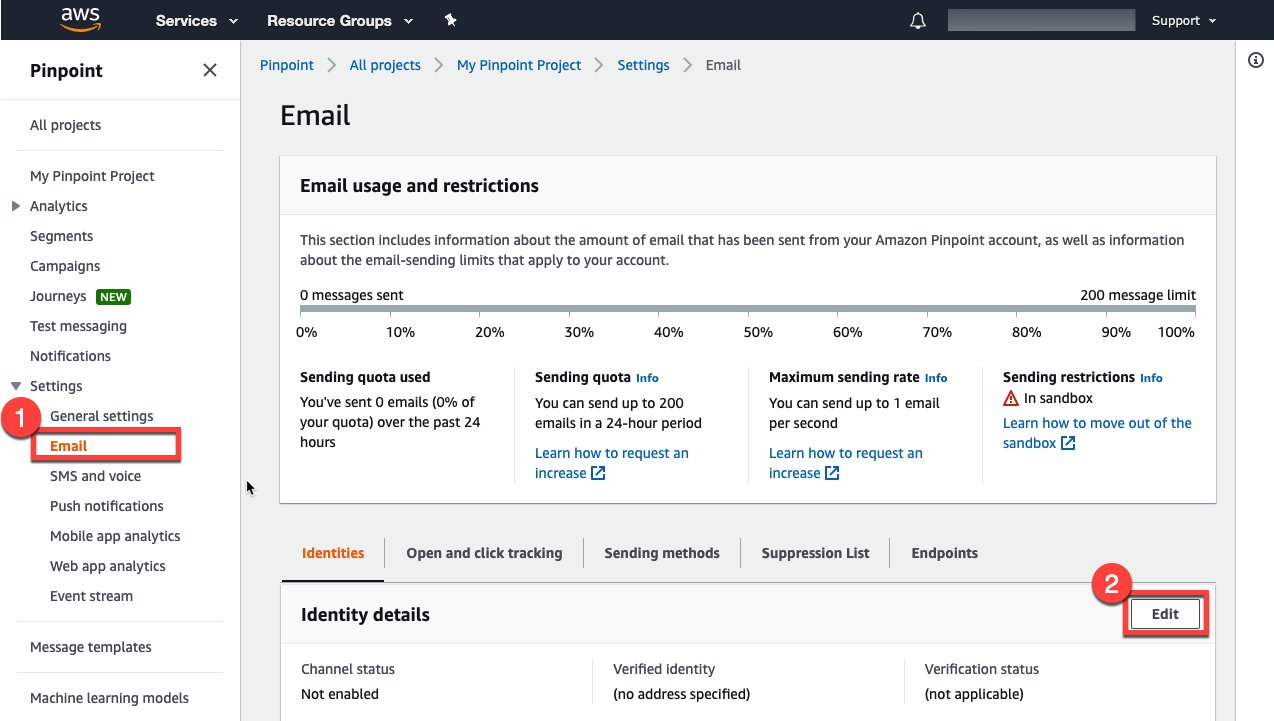
Task: Learn how to move out of sandbox
Action: [1097, 433]
